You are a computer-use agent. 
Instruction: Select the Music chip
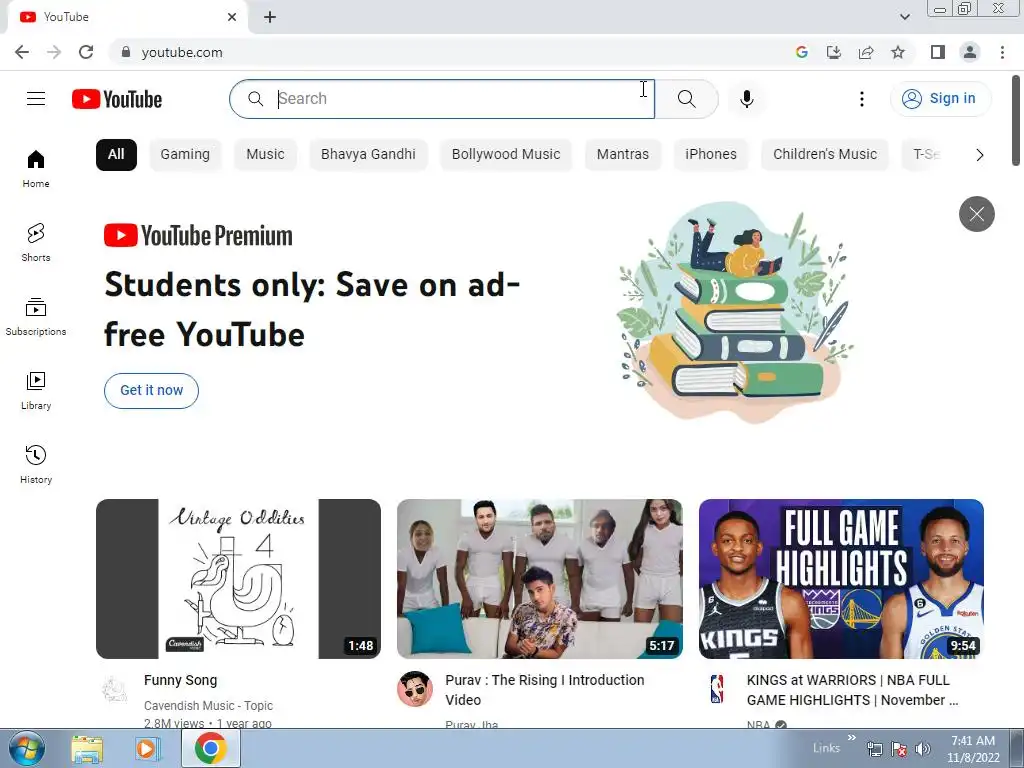point(265,155)
